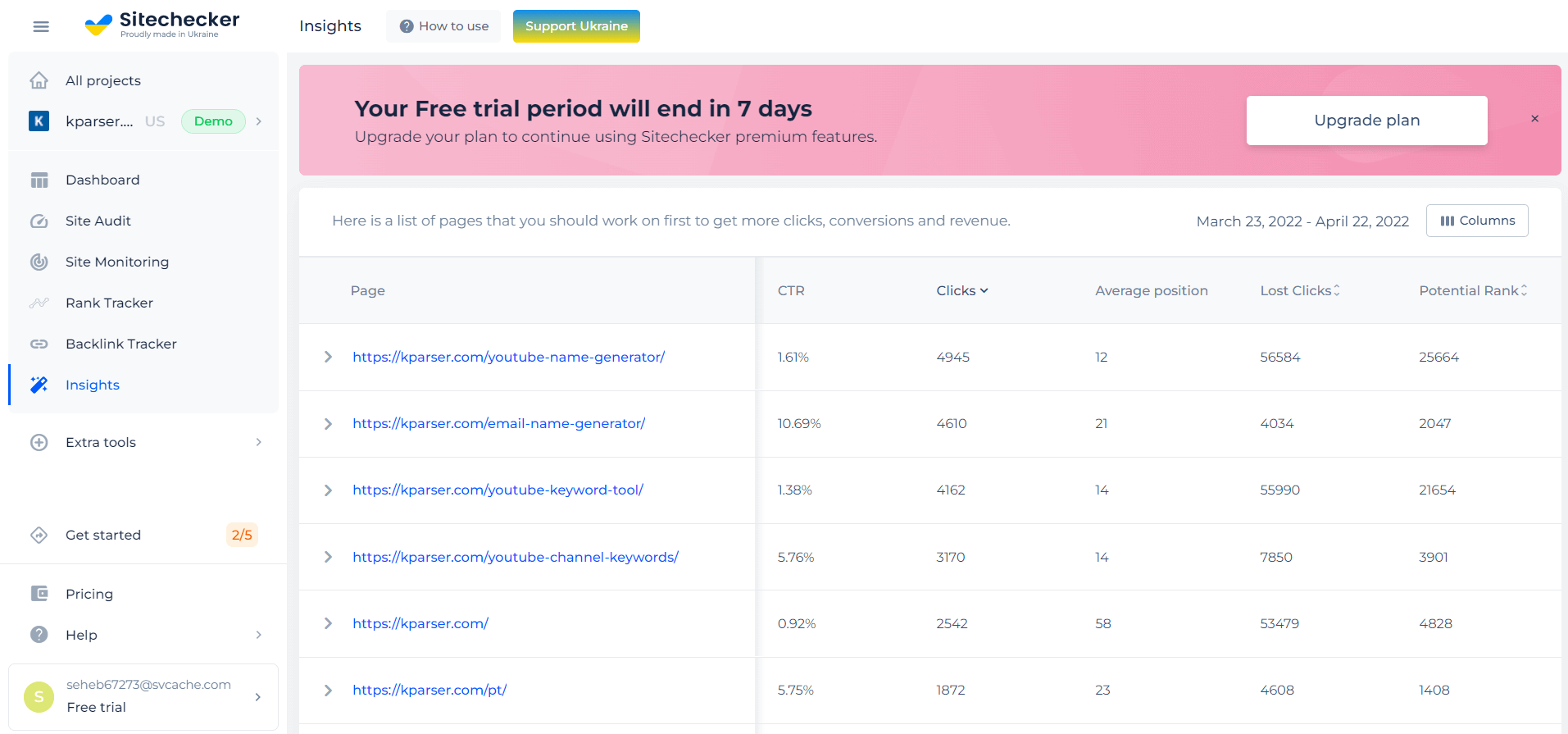
Task: Go to All projects
Action: click(103, 80)
